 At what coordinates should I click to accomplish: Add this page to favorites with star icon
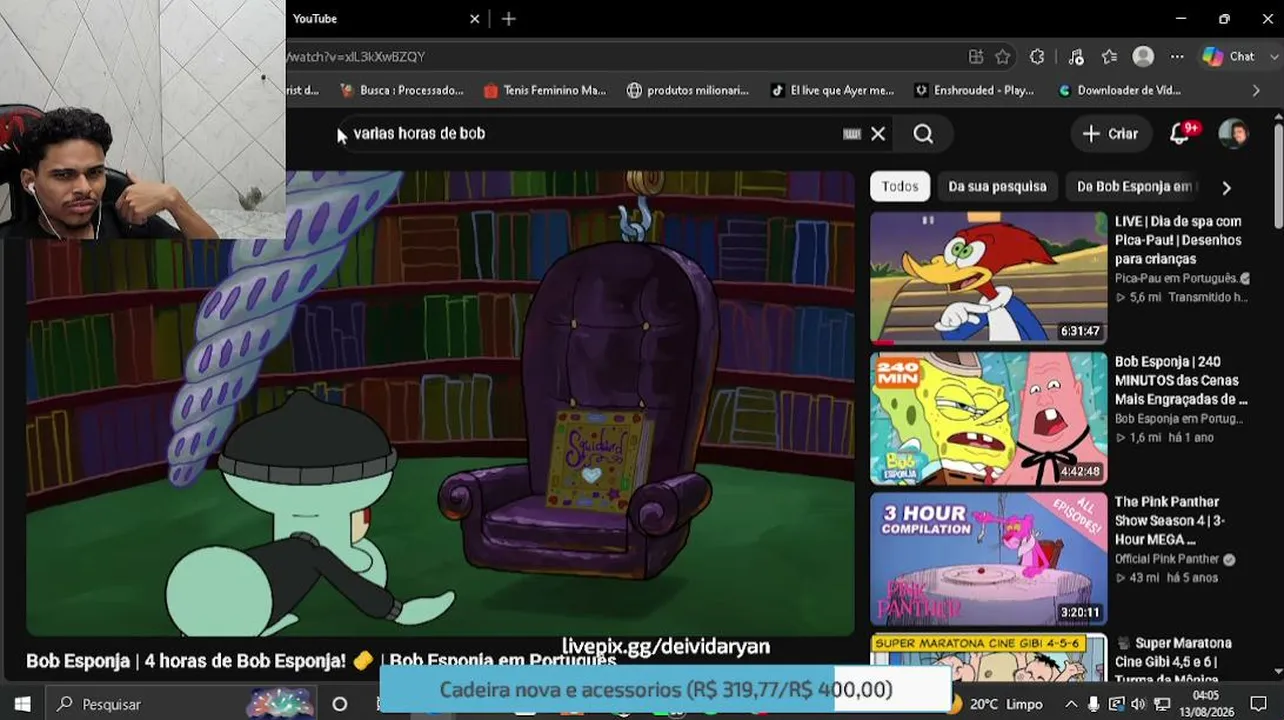coord(1003,57)
